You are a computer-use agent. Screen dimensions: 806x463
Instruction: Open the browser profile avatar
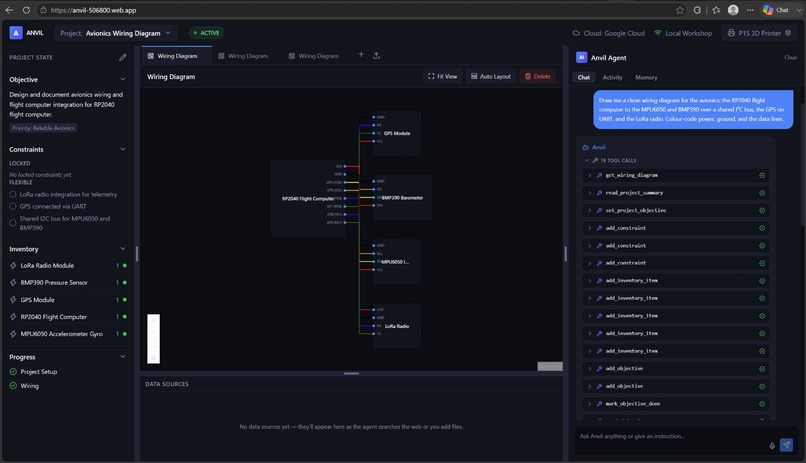click(x=733, y=10)
